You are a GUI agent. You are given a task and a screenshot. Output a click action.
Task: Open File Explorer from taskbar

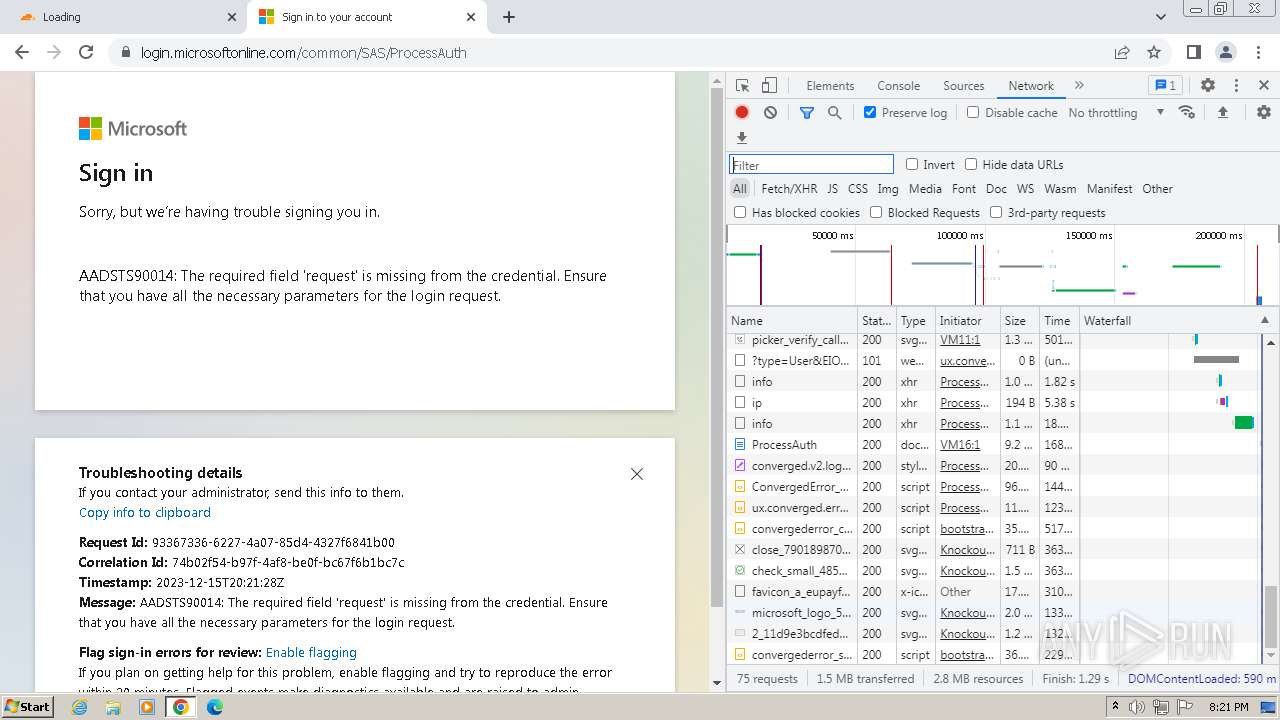[x=113, y=707]
